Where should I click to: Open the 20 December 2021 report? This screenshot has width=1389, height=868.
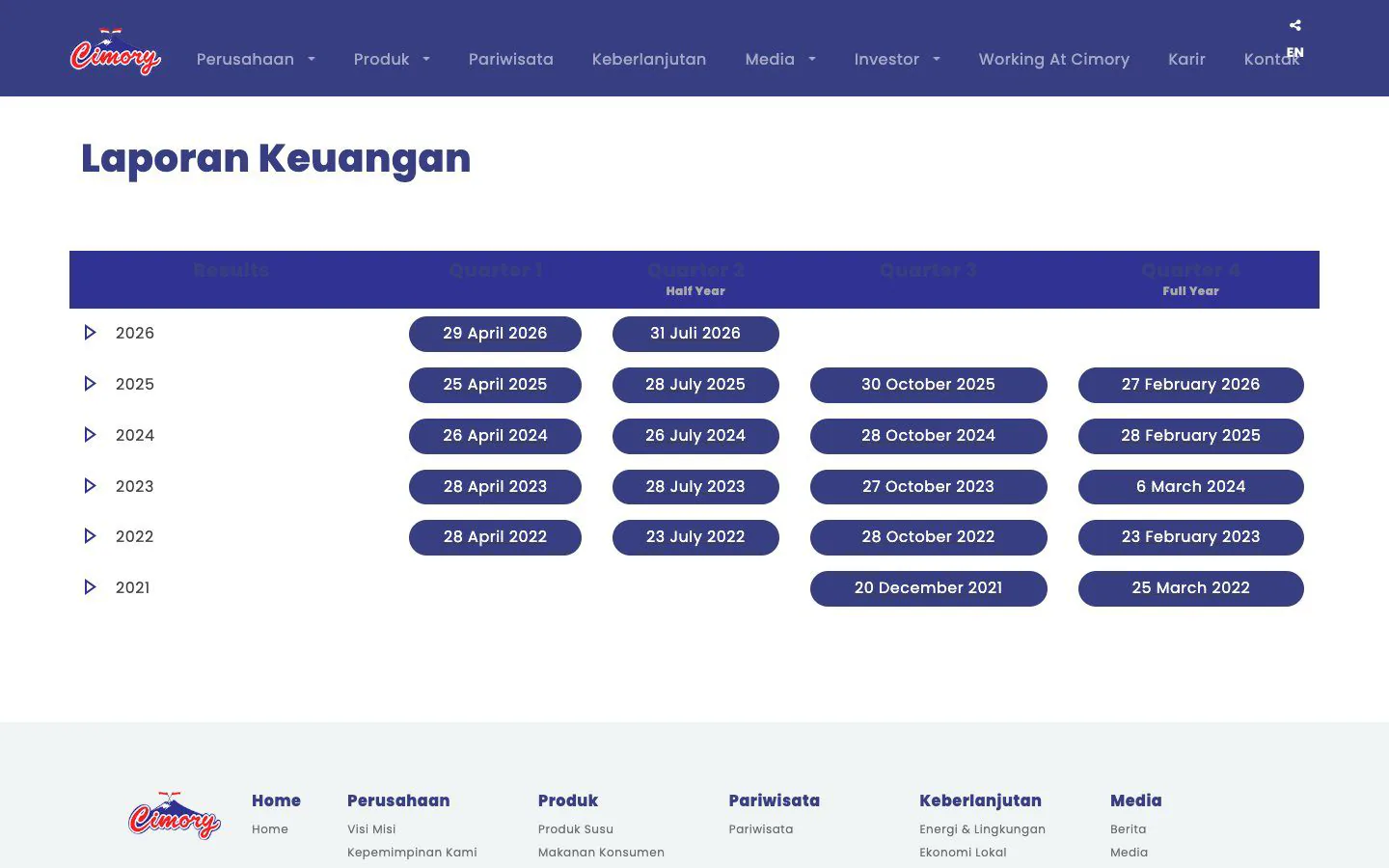click(928, 588)
